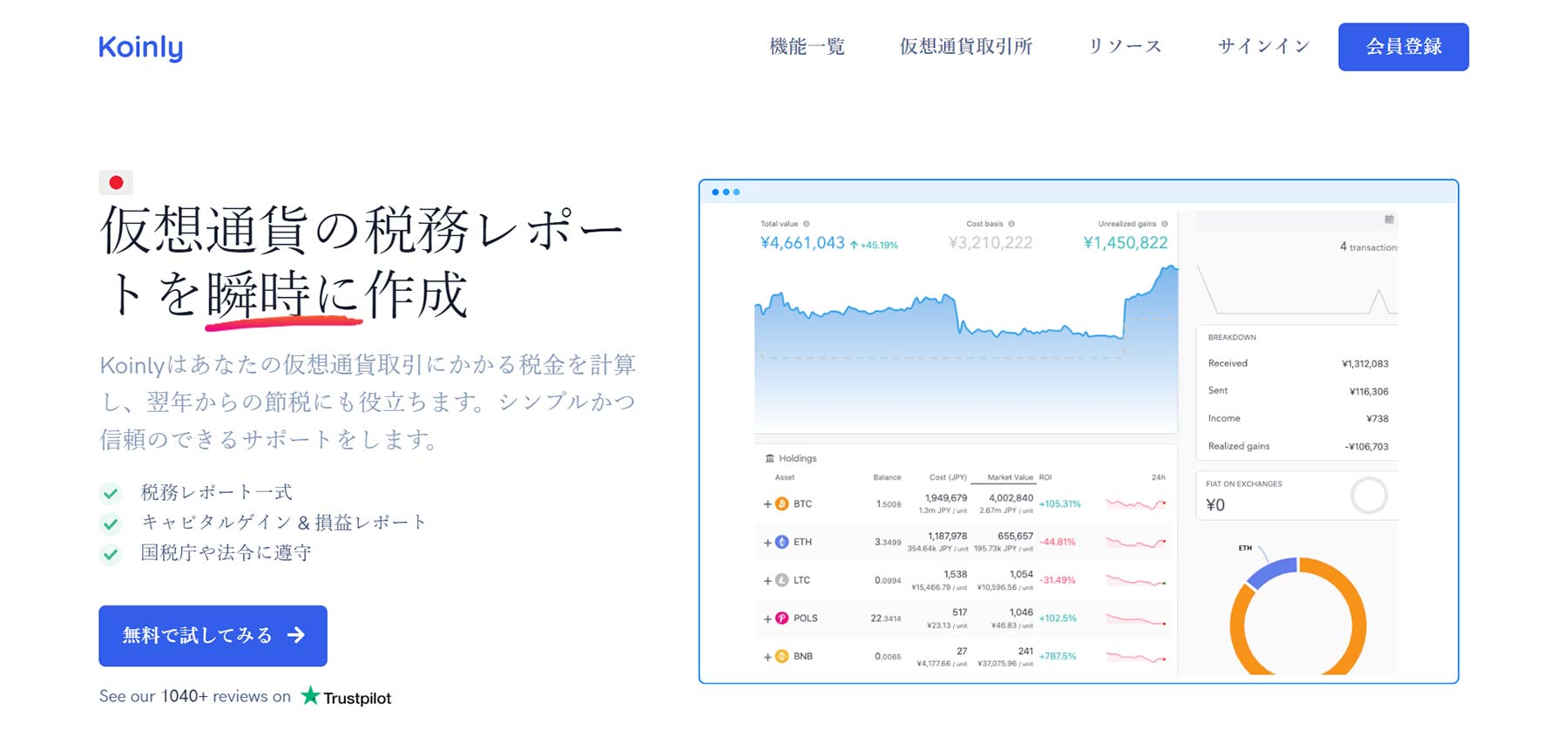Screen dimensions: 1568x750
Task: Click the 会員登録 button
Action: click(x=1403, y=47)
